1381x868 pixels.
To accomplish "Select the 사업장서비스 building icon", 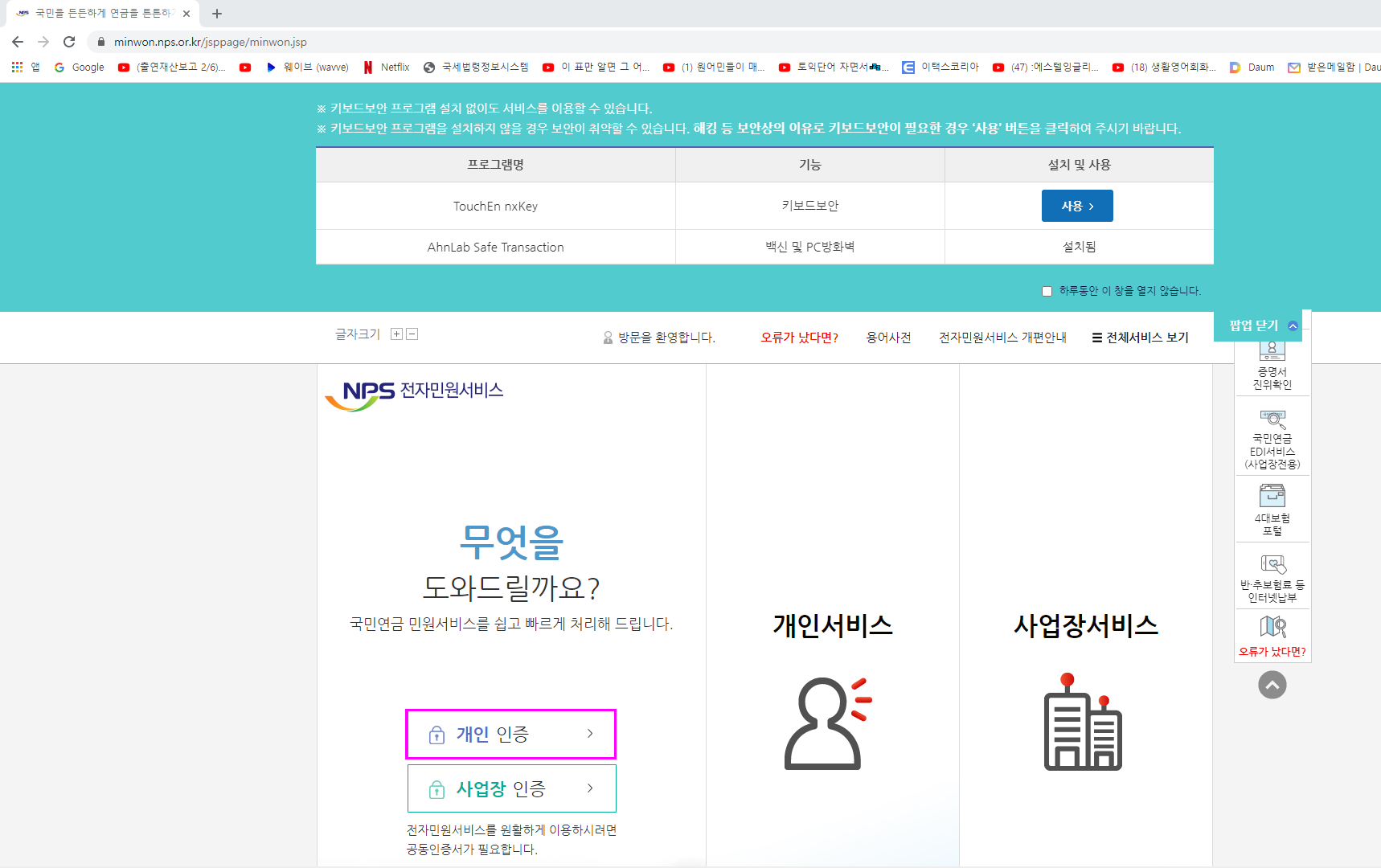I will [x=1083, y=722].
